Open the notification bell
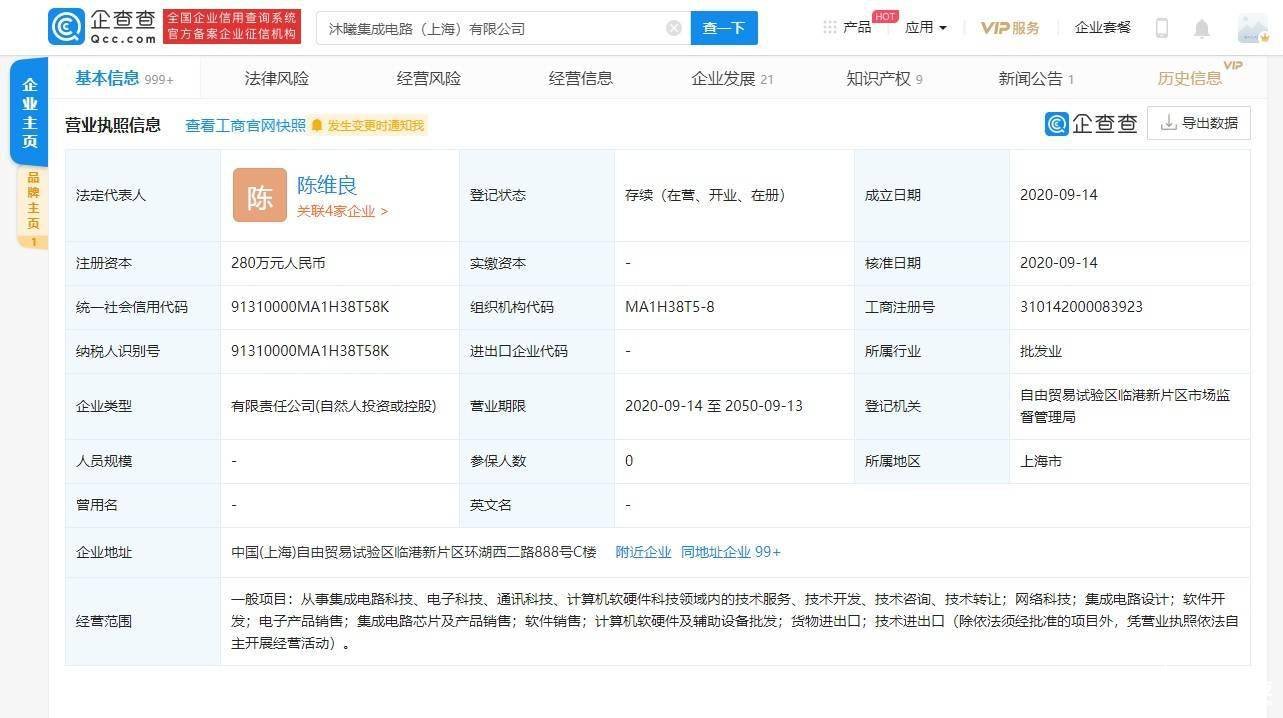The height and width of the screenshot is (718, 1283). coord(1202,28)
